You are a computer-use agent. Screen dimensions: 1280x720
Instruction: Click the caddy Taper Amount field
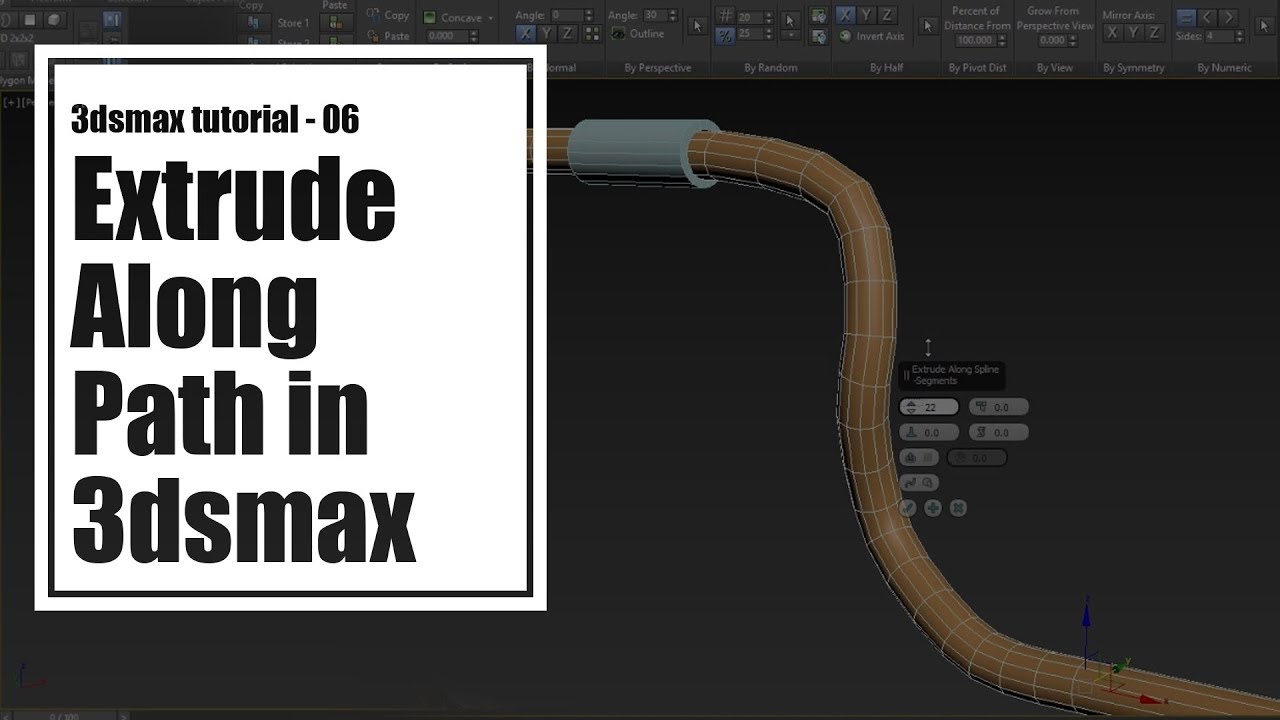point(999,407)
